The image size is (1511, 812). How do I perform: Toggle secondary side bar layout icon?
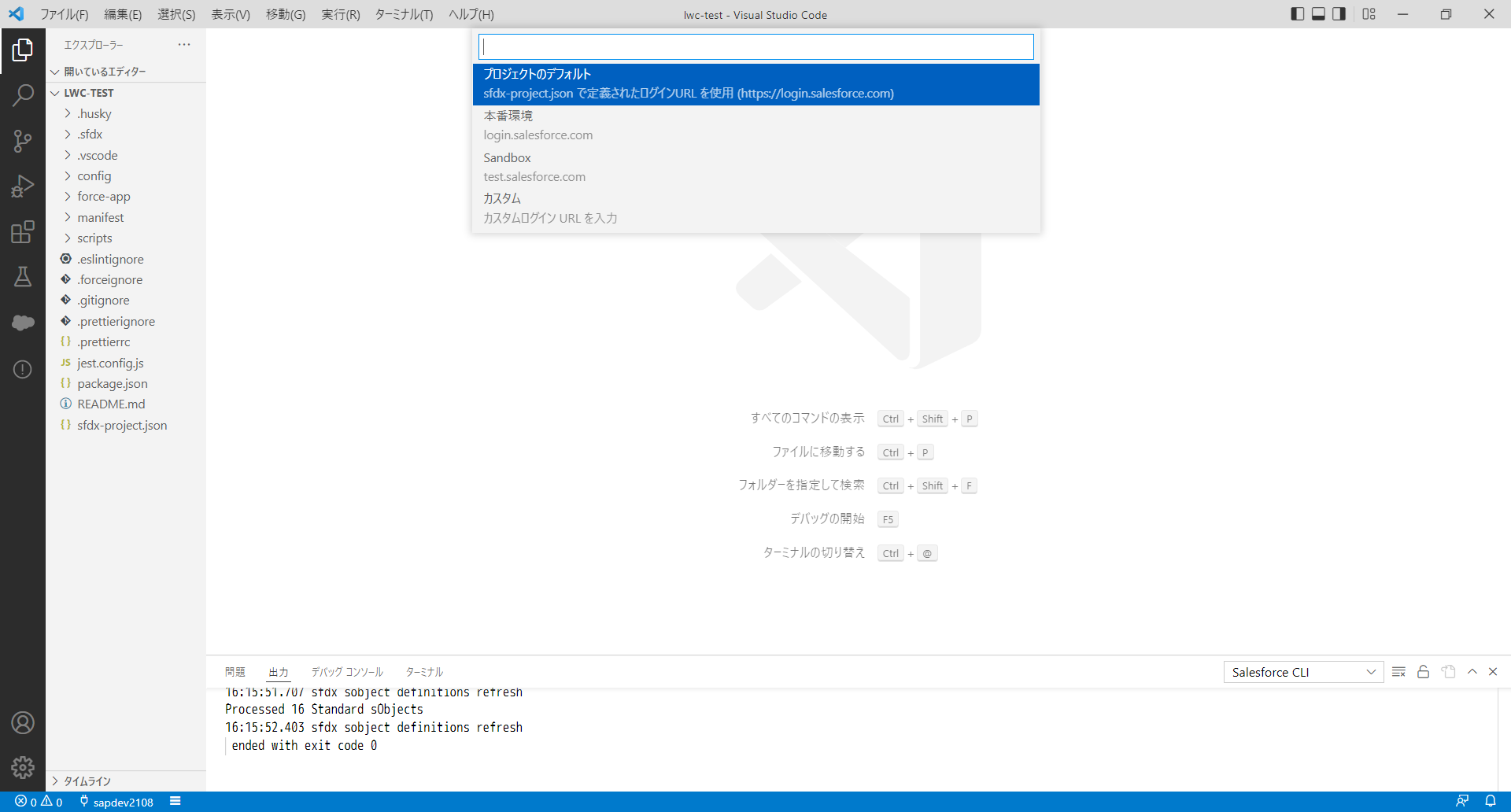pos(1339,14)
